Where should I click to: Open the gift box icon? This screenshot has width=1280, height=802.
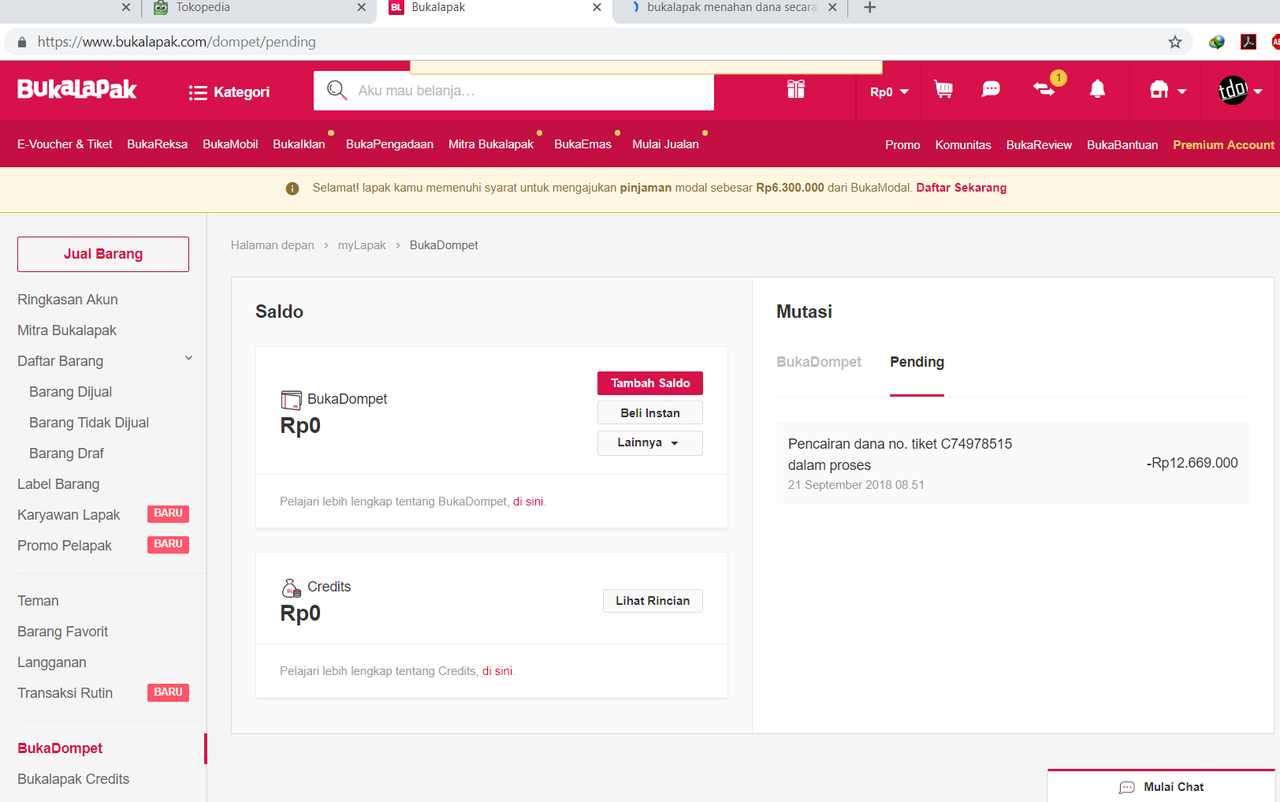(x=796, y=89)
